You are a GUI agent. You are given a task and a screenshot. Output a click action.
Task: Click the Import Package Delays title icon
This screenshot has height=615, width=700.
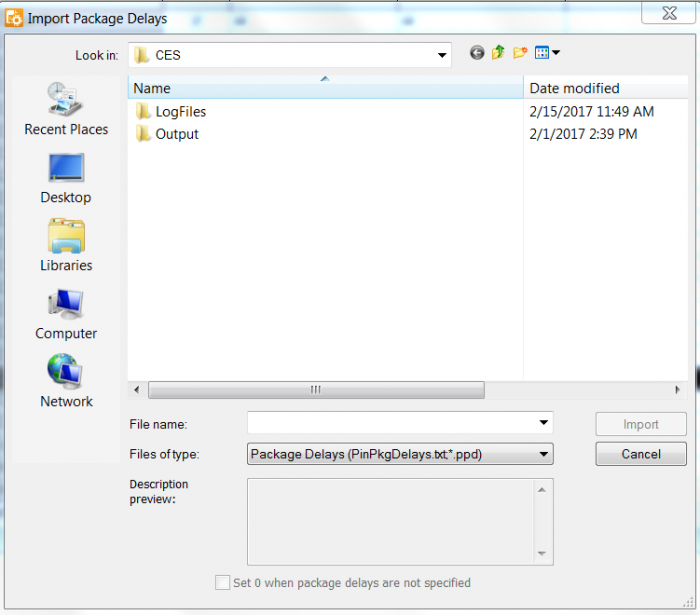coord(13,18)
